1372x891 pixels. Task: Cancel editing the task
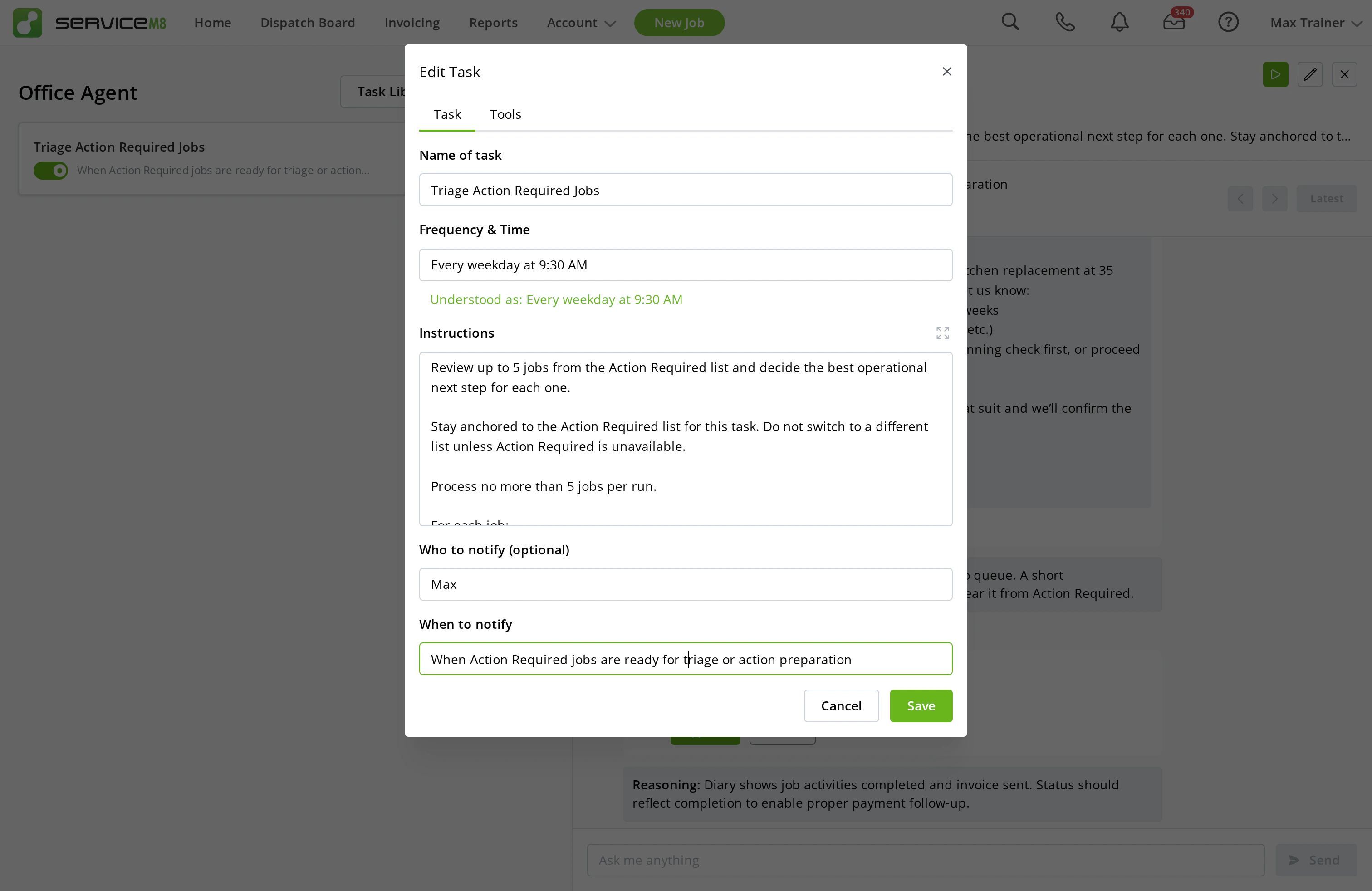point(841,705)
